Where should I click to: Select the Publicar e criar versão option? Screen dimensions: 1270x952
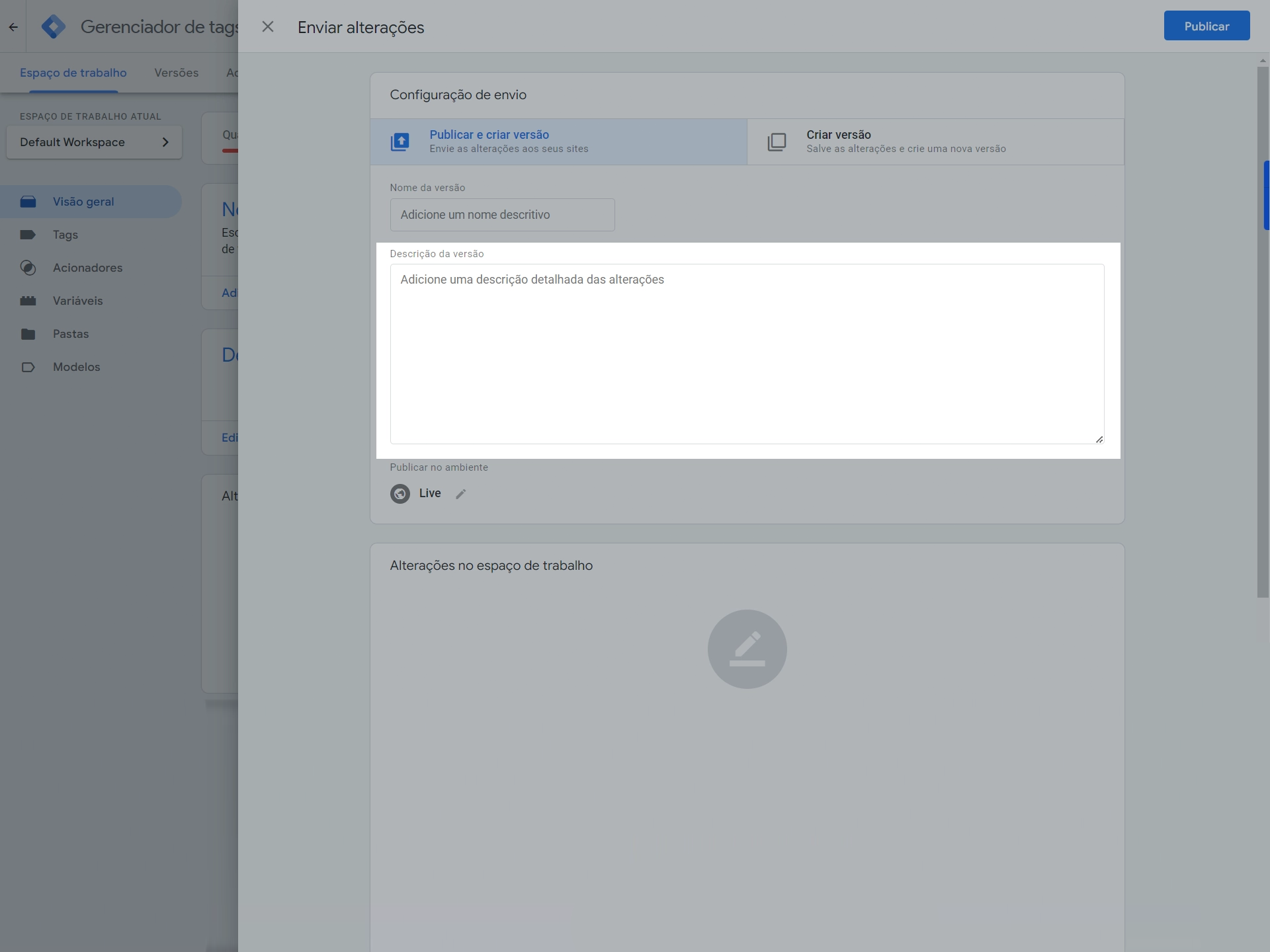tap(558, 141)
